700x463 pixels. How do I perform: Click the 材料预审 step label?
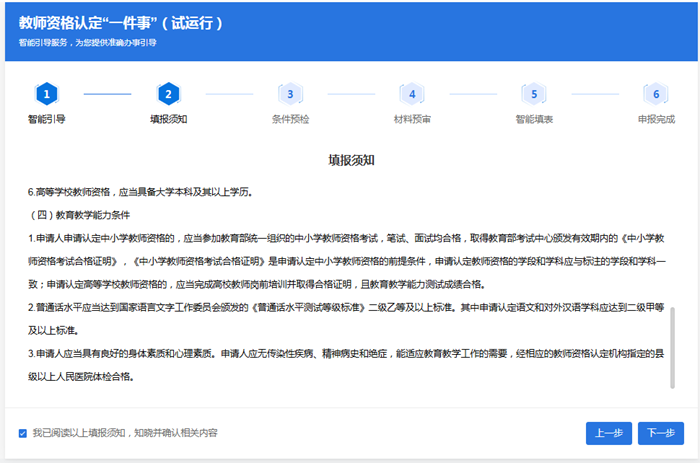coord(412,119)
